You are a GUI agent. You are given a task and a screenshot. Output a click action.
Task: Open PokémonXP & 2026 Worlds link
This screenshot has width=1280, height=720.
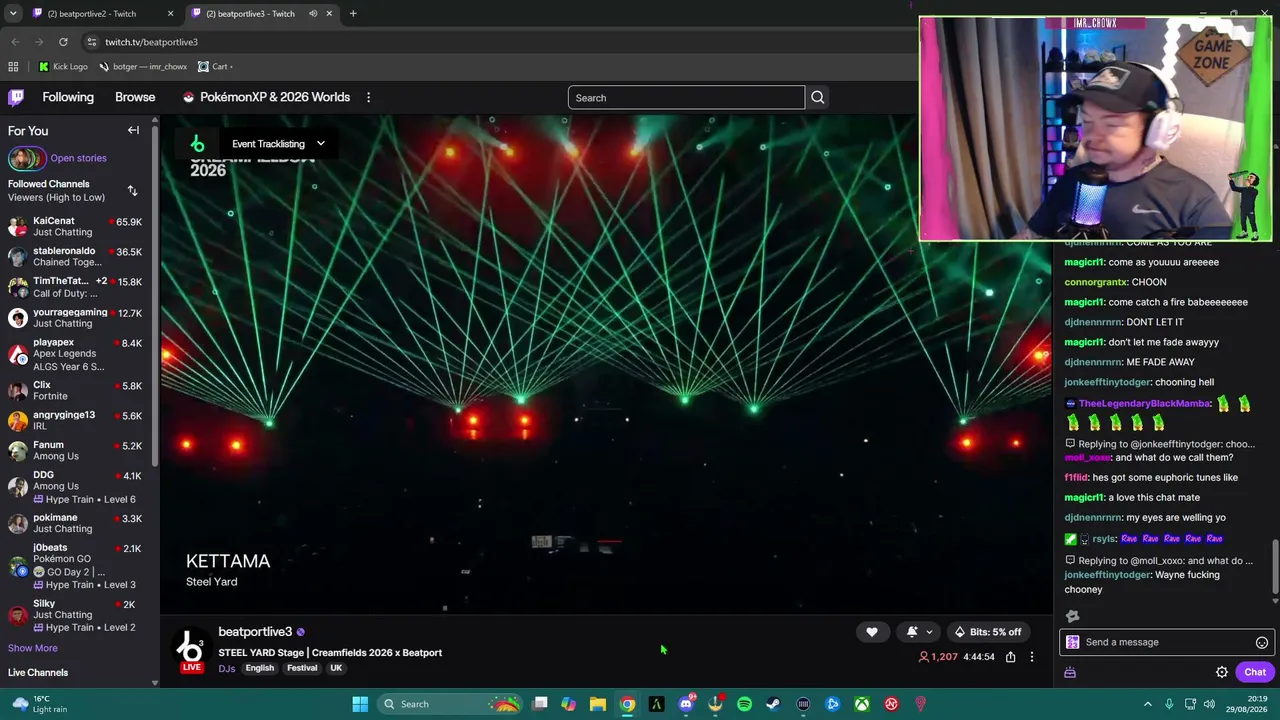(266, 97)
